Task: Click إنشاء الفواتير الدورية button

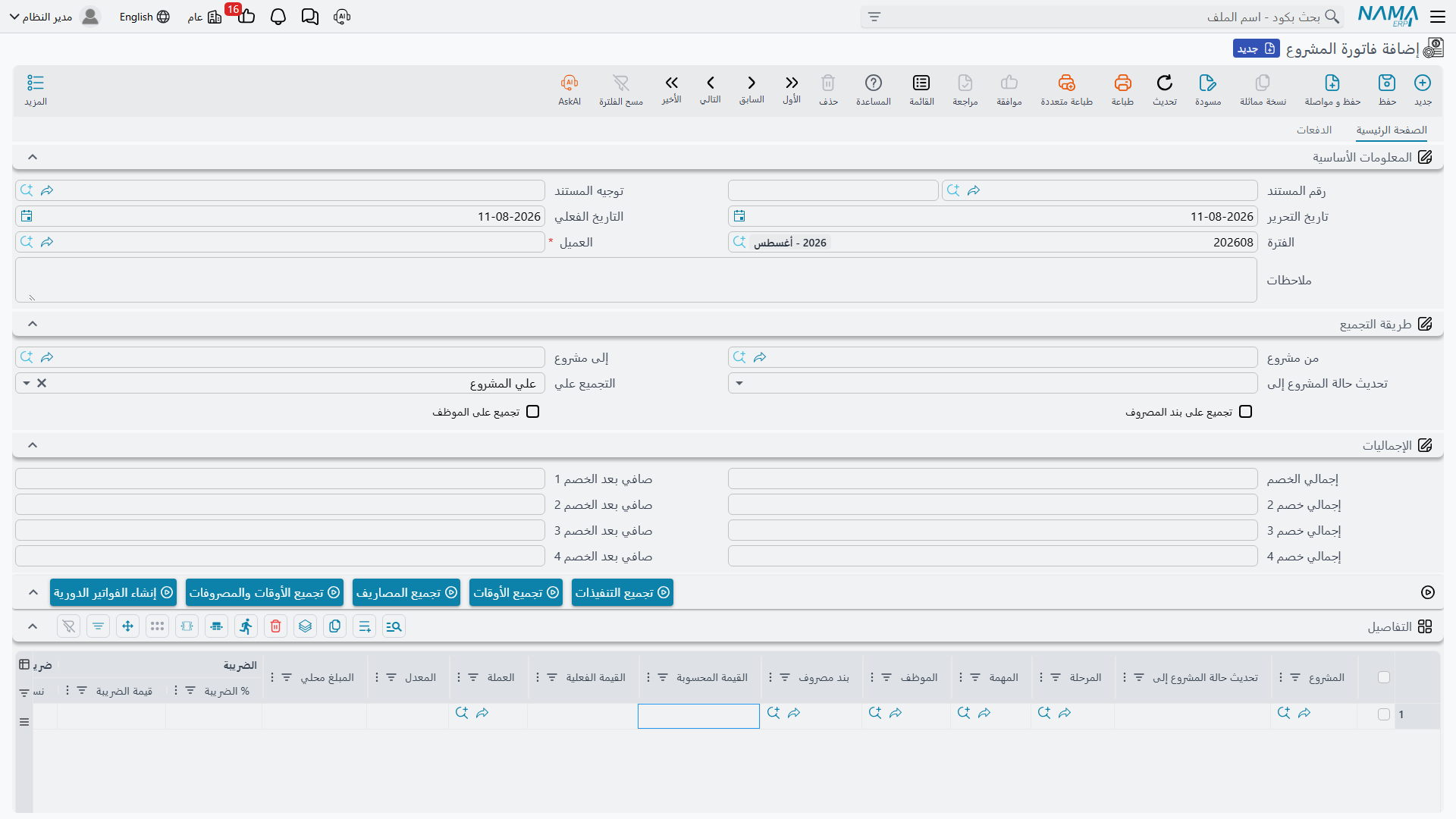Action: pyautogui.click(x=113, y=592)
